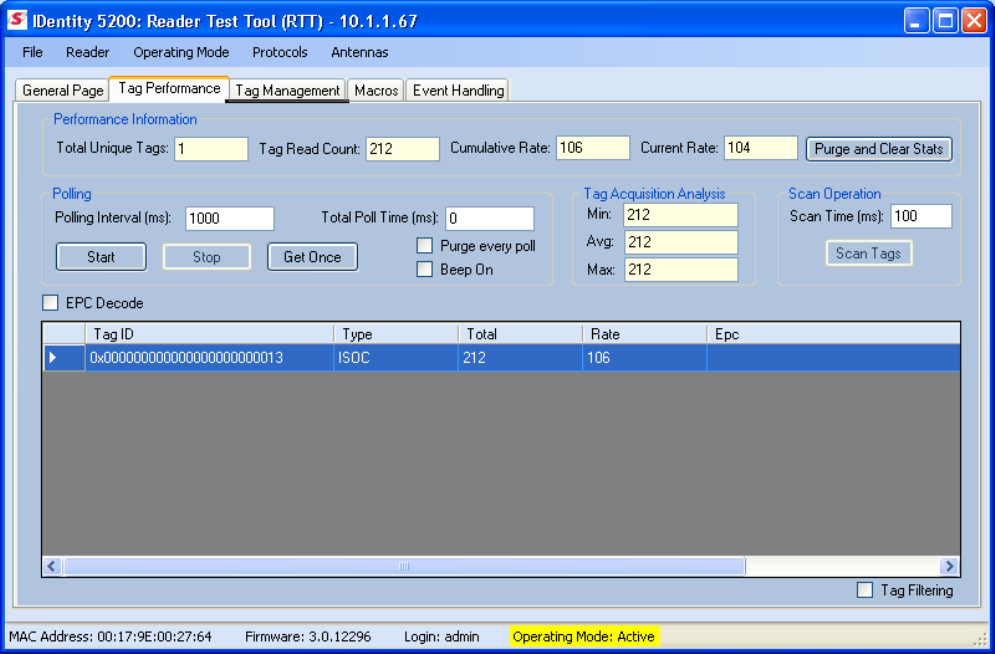Screen dimensions: 995x654
Task: Click the Tag Read Count field
Action: click(402, 149)
